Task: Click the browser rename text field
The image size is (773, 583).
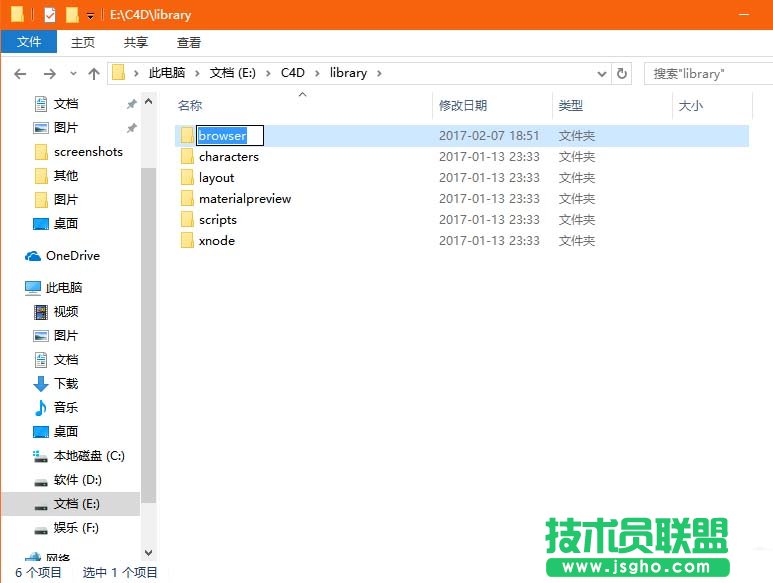Action: coord(230,136)
